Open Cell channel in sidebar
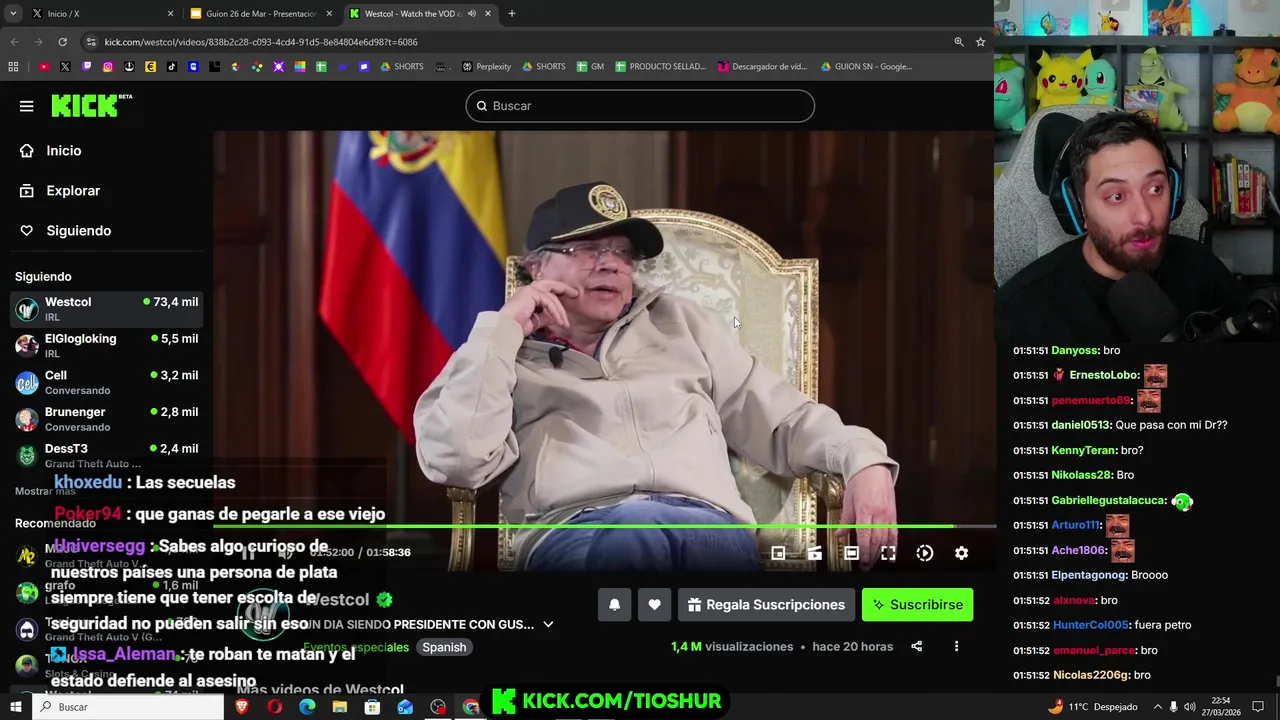 [x=107, y=382]
